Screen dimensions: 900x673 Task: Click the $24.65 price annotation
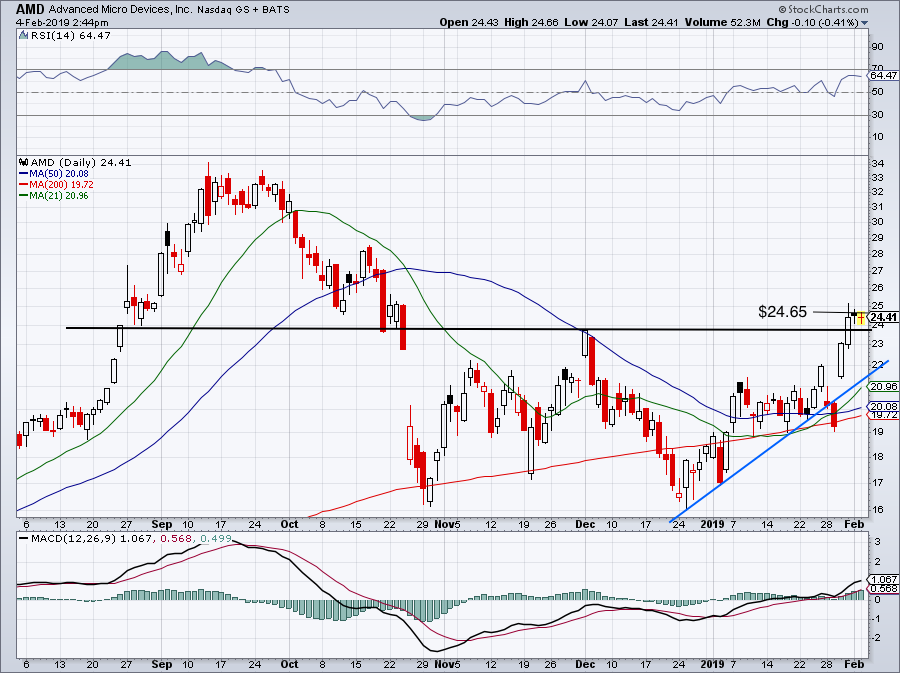pyautogui.click(x=782, y=312)
